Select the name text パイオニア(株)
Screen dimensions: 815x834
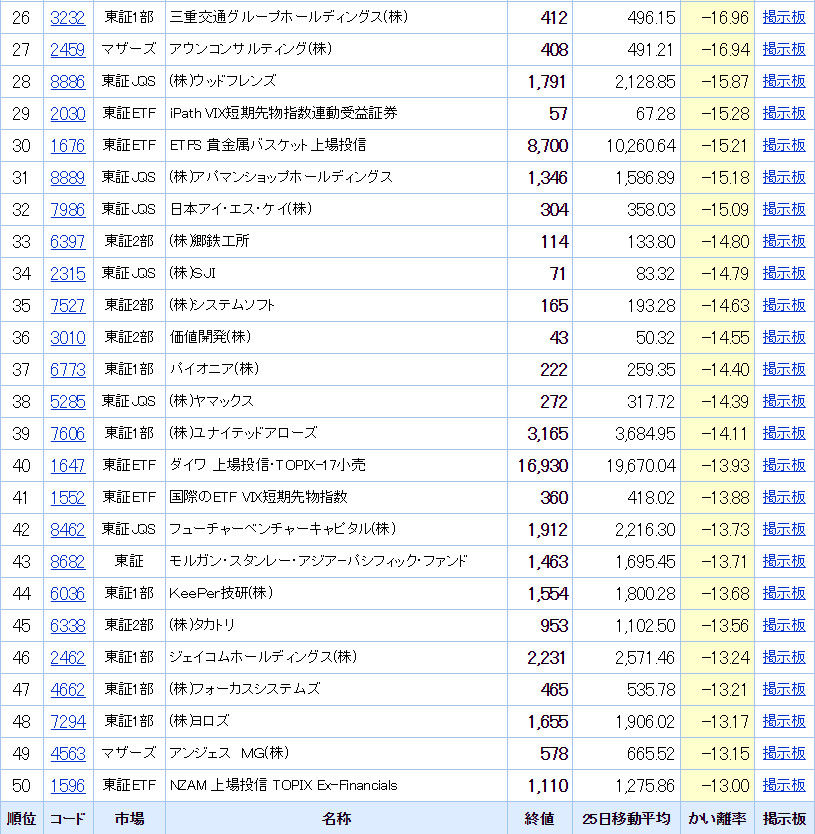coord(214,369)
